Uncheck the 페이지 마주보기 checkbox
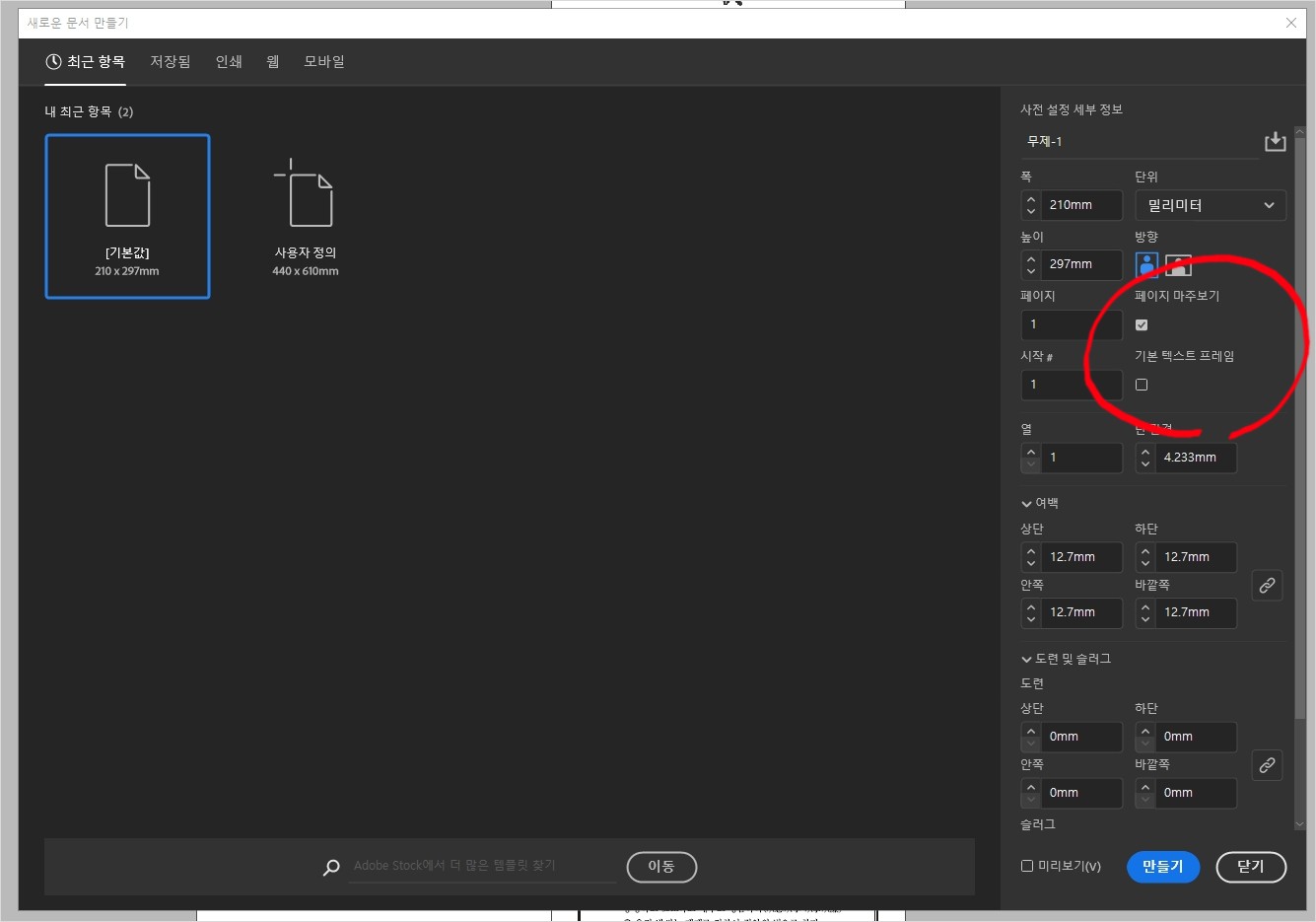Image resolution: width=1316 pixels, height=922 pixels. 1141,324
